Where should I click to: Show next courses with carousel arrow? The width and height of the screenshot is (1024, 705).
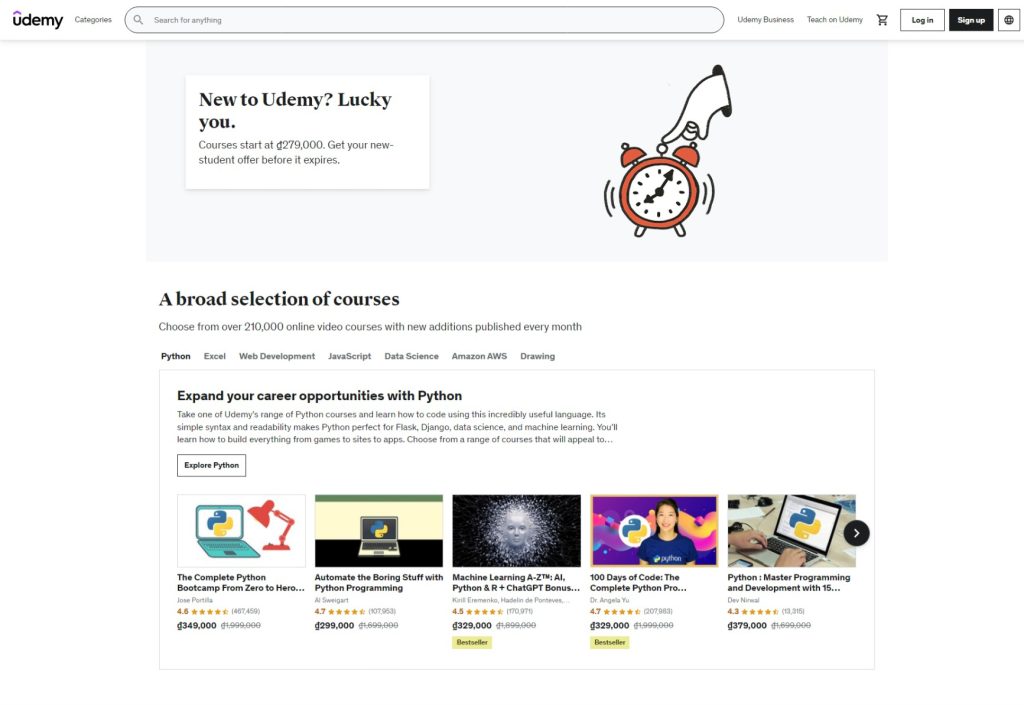click(x=856, y=533)
